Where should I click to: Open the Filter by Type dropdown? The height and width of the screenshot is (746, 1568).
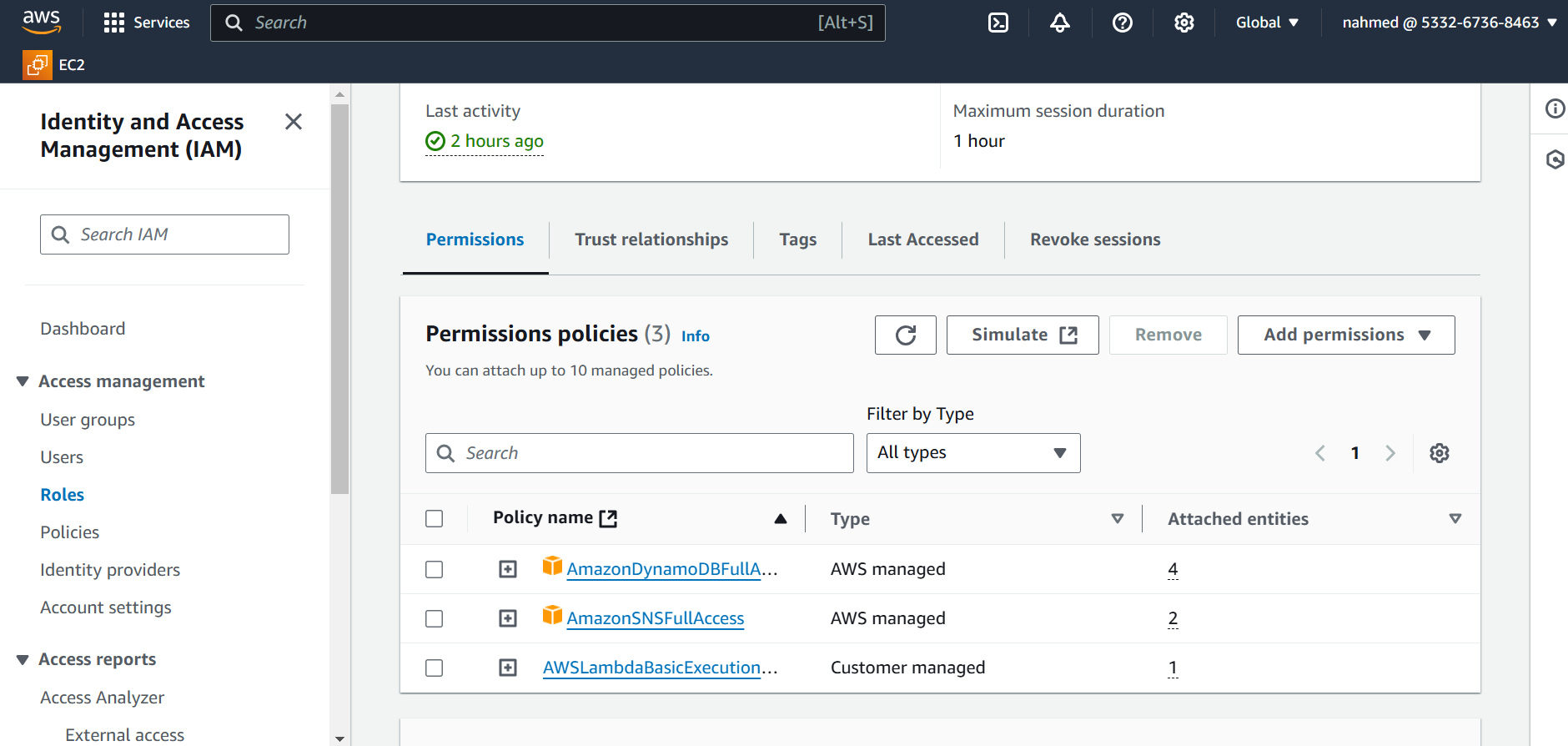click(x=973, y=453)
